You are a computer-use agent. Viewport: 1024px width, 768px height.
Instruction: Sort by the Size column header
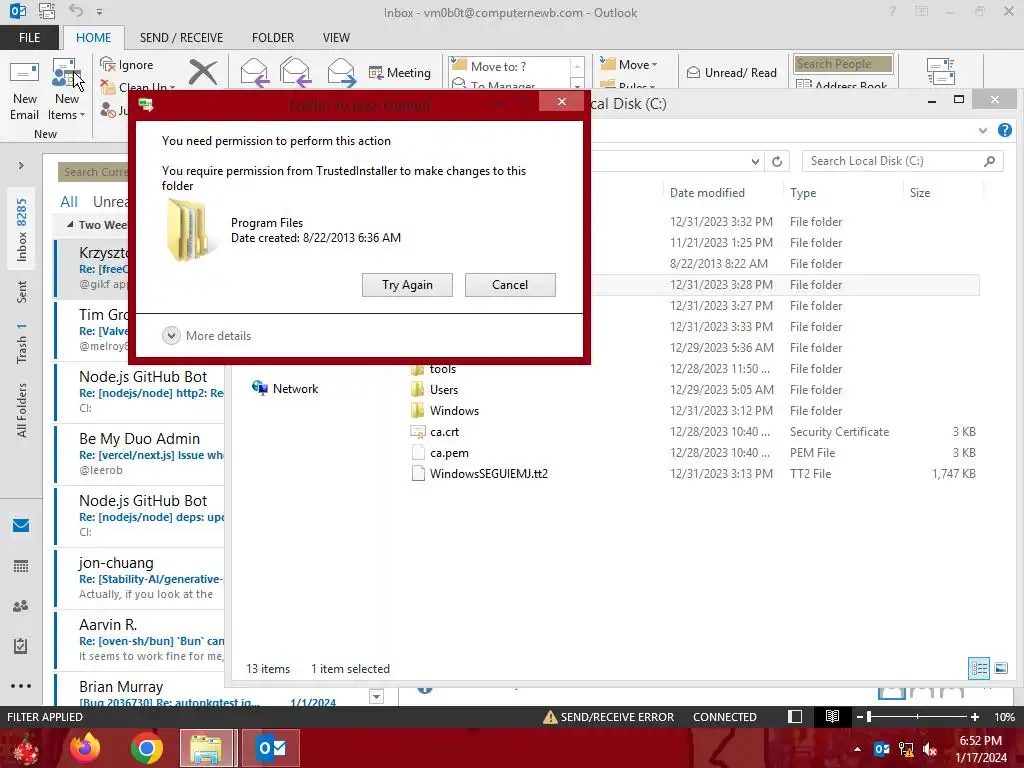click(920, 193)
